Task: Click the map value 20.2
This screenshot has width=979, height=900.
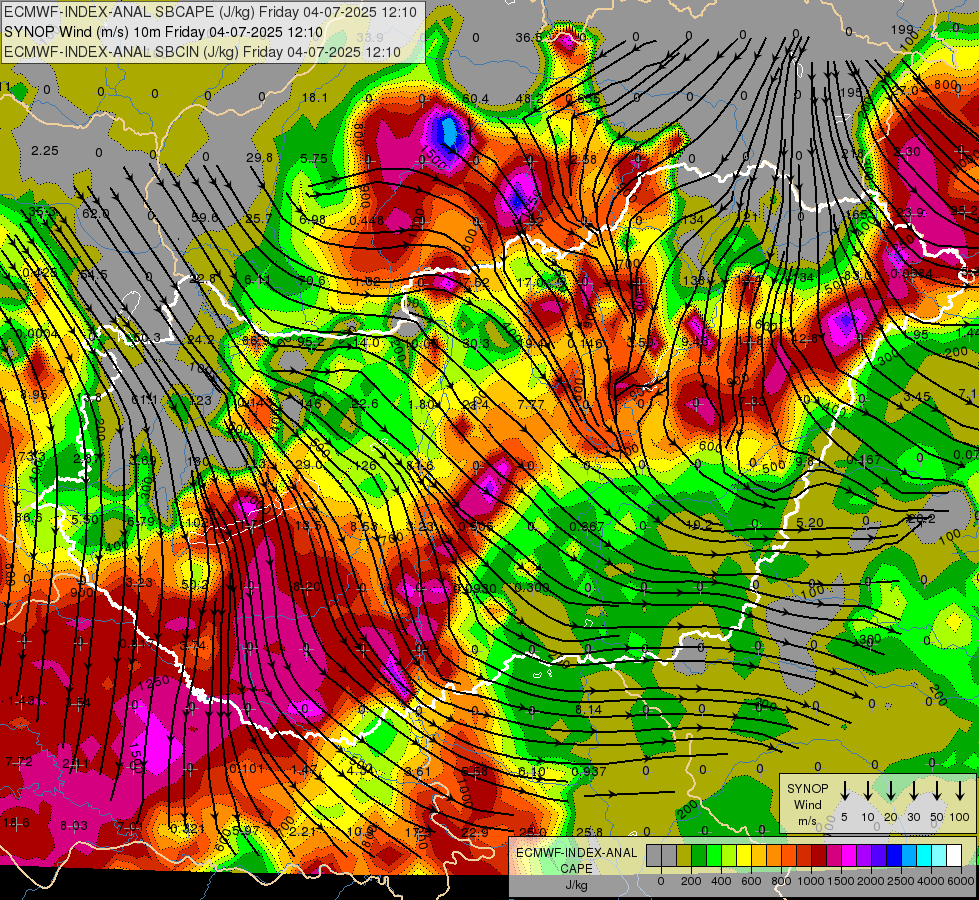Action: pyautogui.click(x=921, y=518)
